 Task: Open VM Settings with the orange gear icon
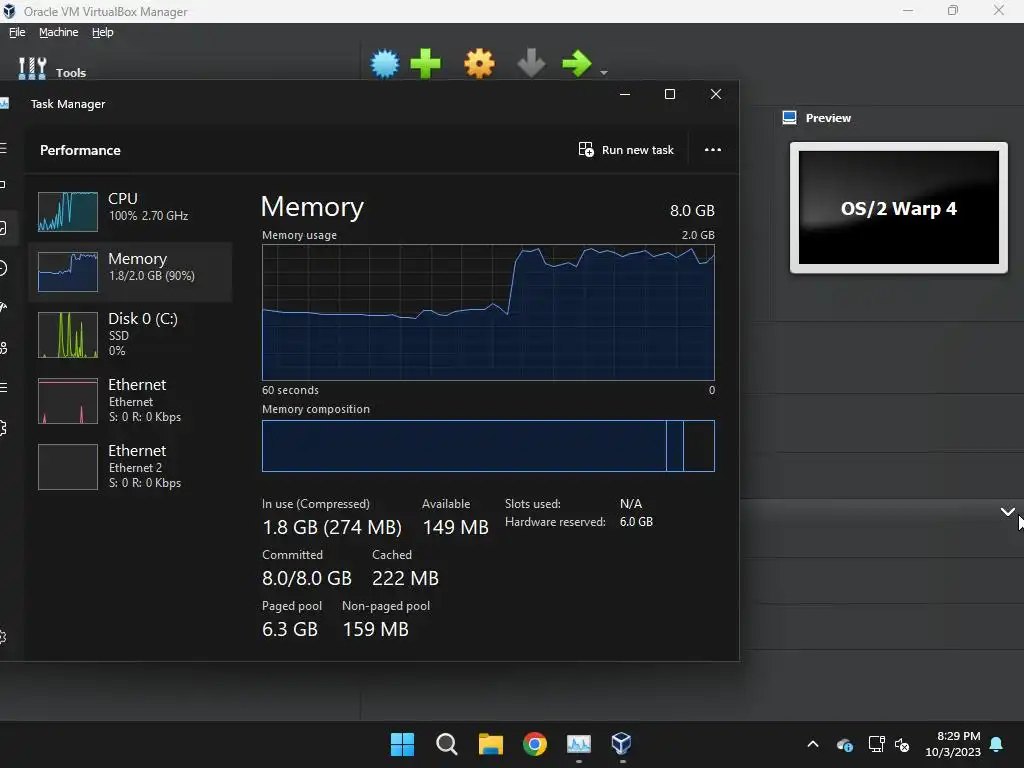click(x=479, y=64)
